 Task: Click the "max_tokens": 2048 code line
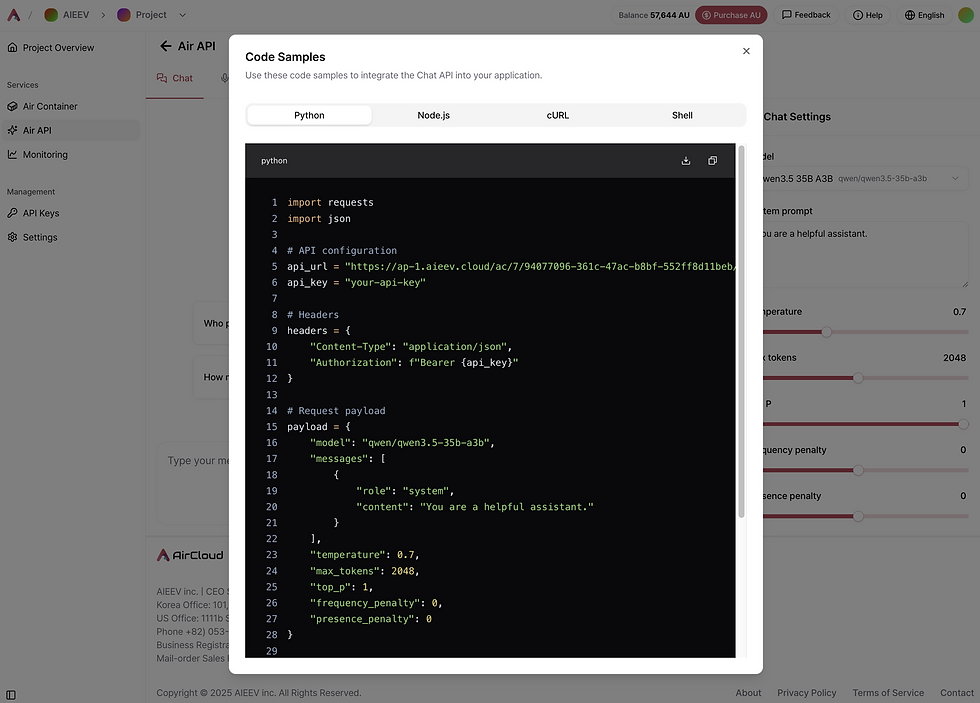(x=364, y=571)
